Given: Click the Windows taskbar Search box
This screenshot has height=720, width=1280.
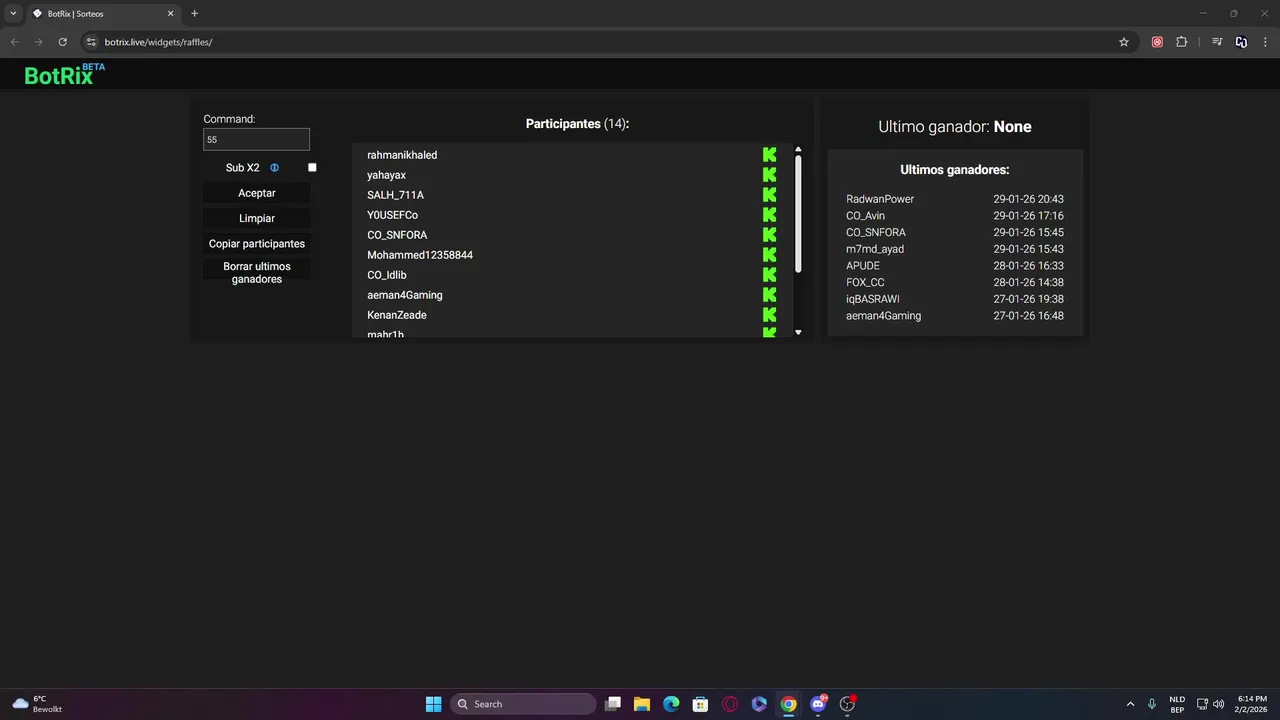Looking at the screenshot, I should pyautogui.click(x=523, y=704).
